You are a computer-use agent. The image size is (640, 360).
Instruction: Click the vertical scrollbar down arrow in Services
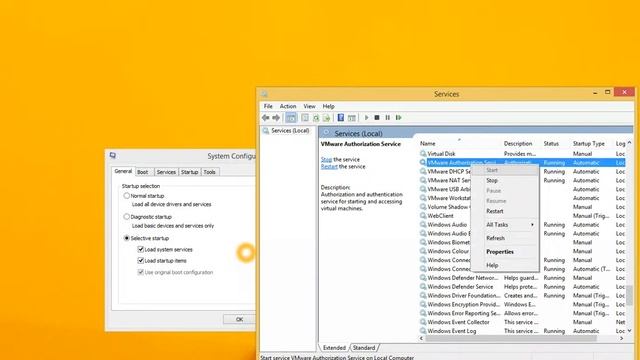point(629,331)
